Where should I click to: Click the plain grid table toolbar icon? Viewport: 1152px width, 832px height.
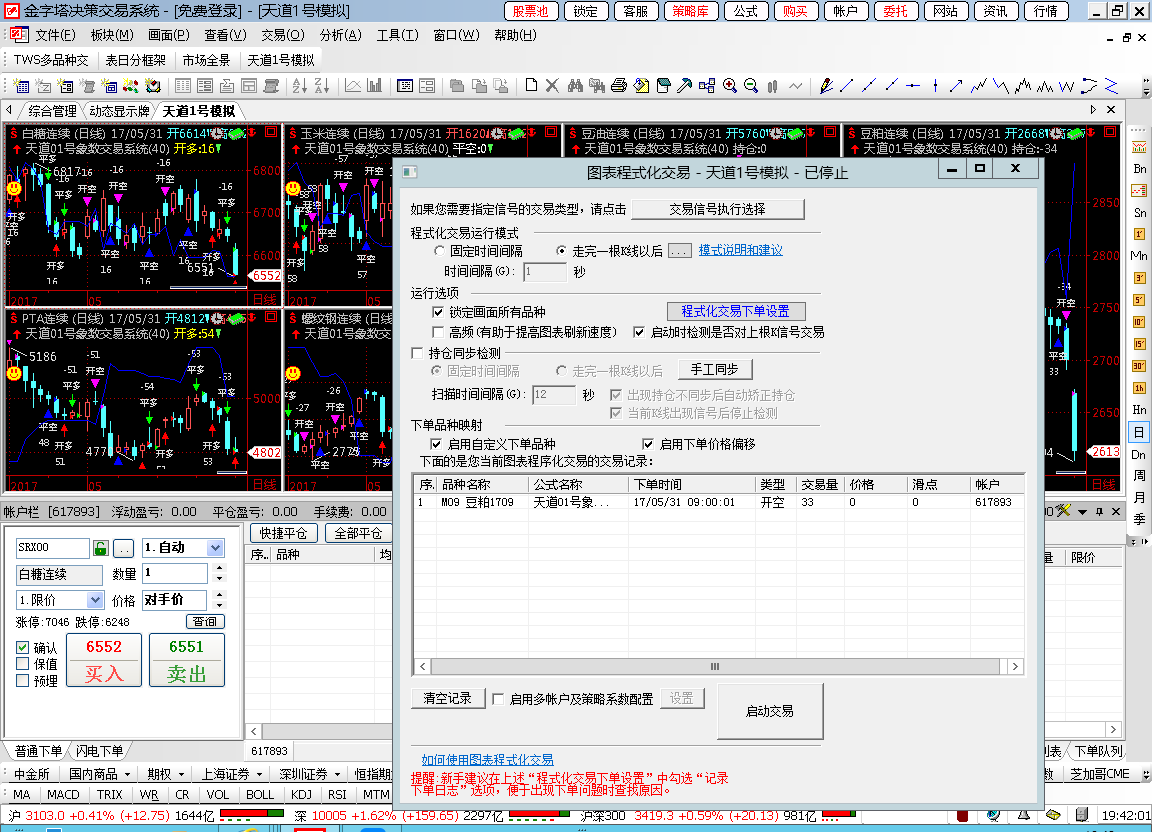coord(183,86)
